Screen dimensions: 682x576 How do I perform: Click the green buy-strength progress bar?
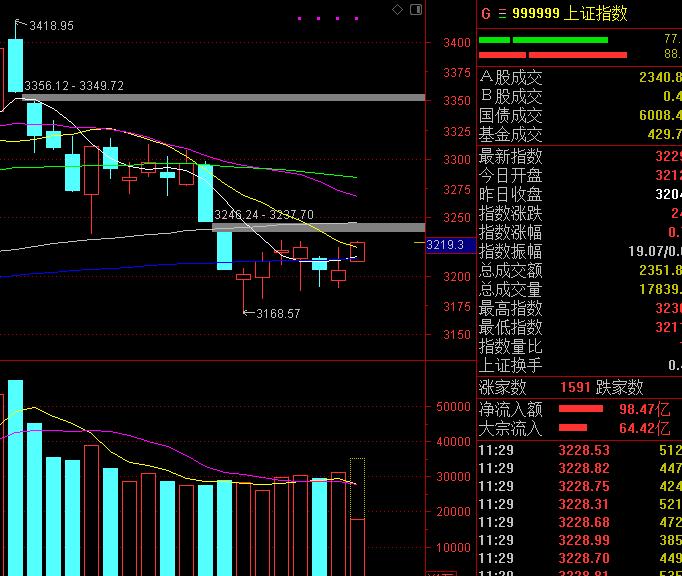543,40
